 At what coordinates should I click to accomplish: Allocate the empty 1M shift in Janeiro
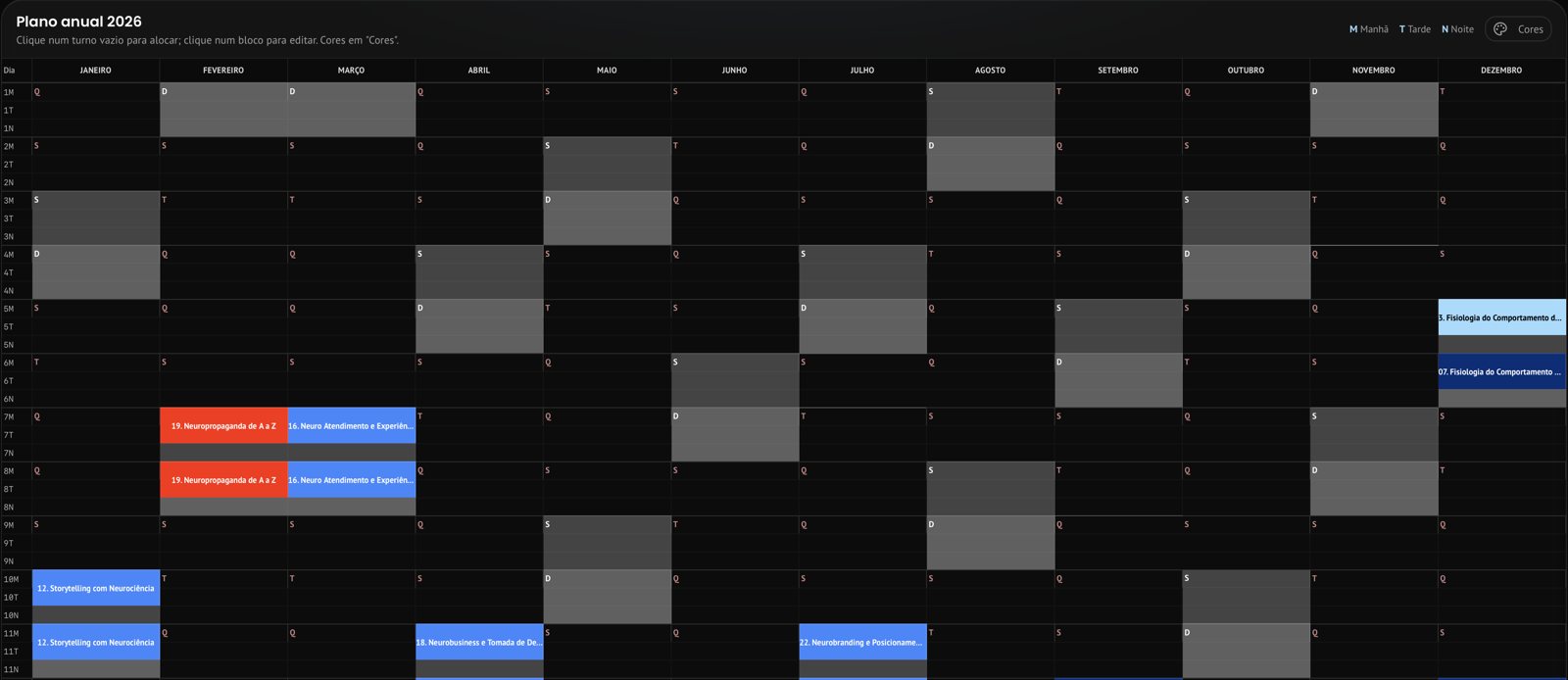tap(96, 92)
